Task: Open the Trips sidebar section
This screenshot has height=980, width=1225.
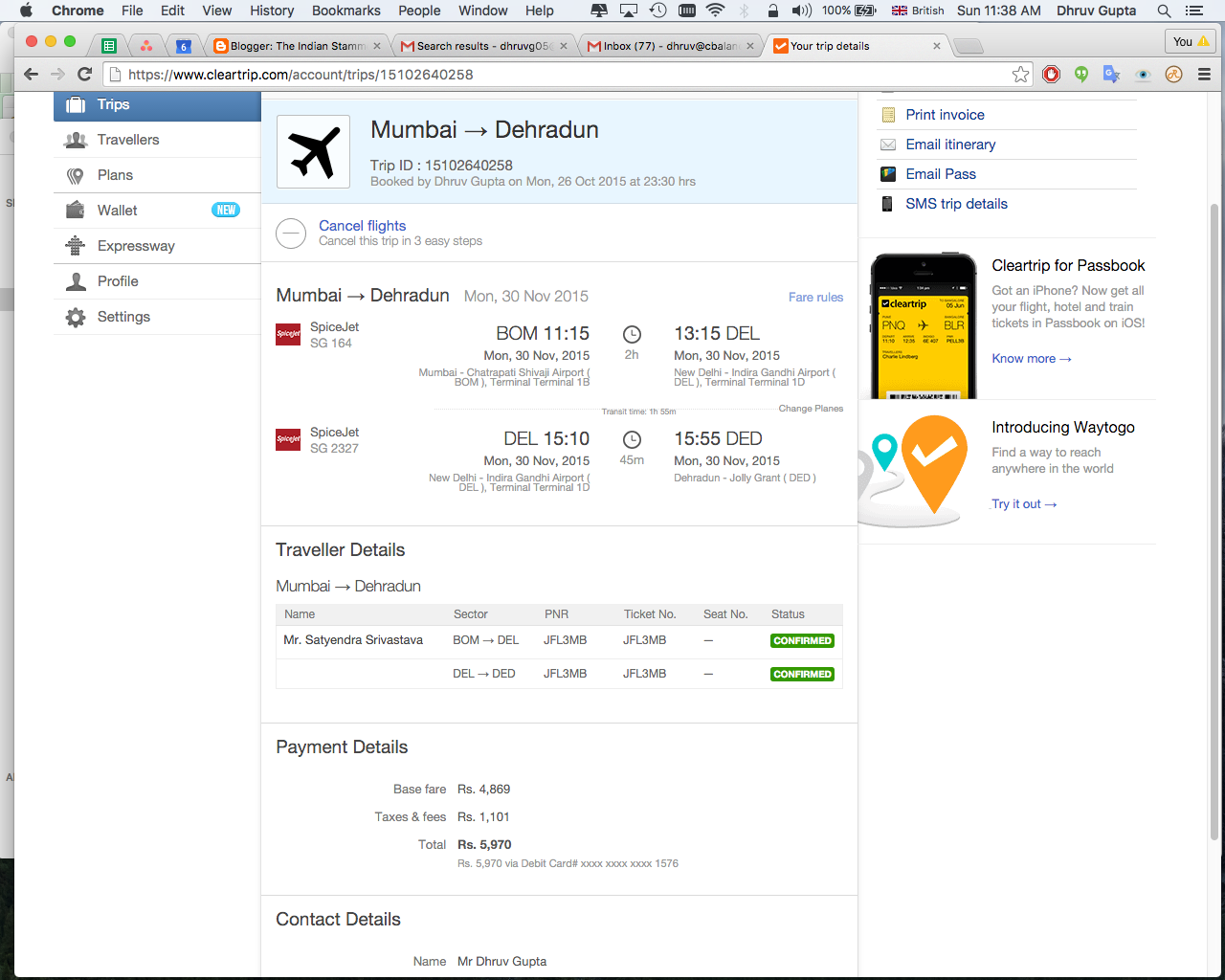Action: 157,105
